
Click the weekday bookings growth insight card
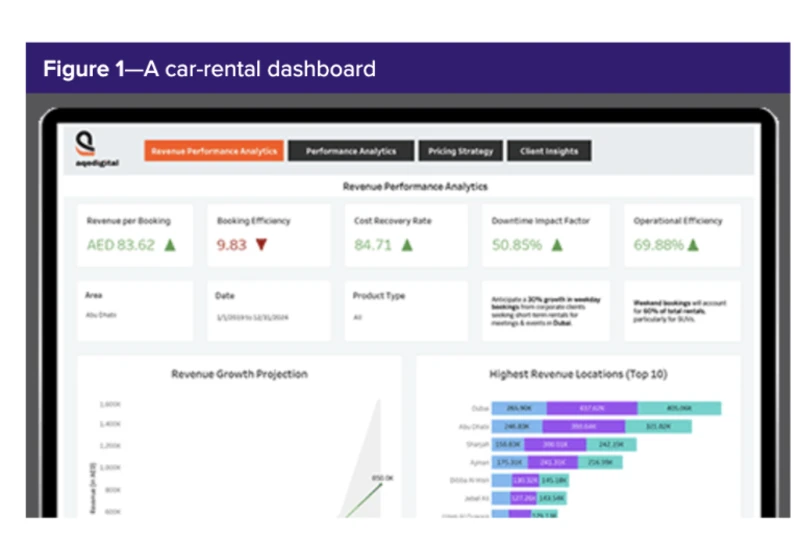546,311
